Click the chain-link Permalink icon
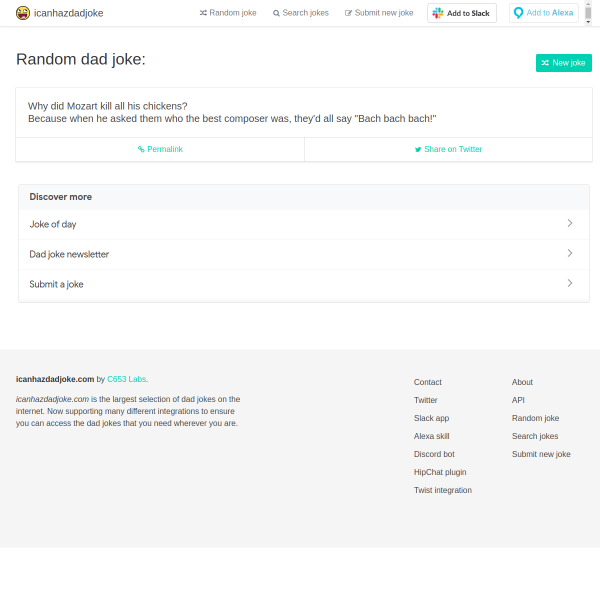 coord(141,149)
